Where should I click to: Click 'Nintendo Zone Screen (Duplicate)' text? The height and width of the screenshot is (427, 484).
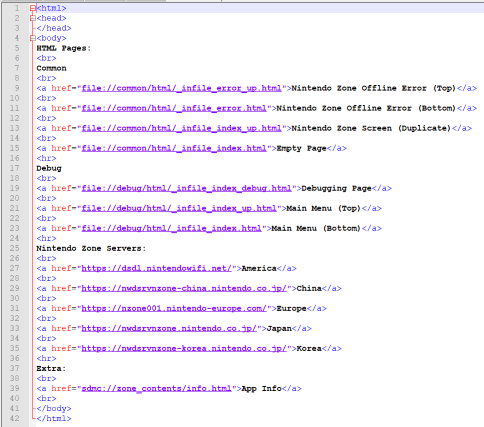pos(371,128)
